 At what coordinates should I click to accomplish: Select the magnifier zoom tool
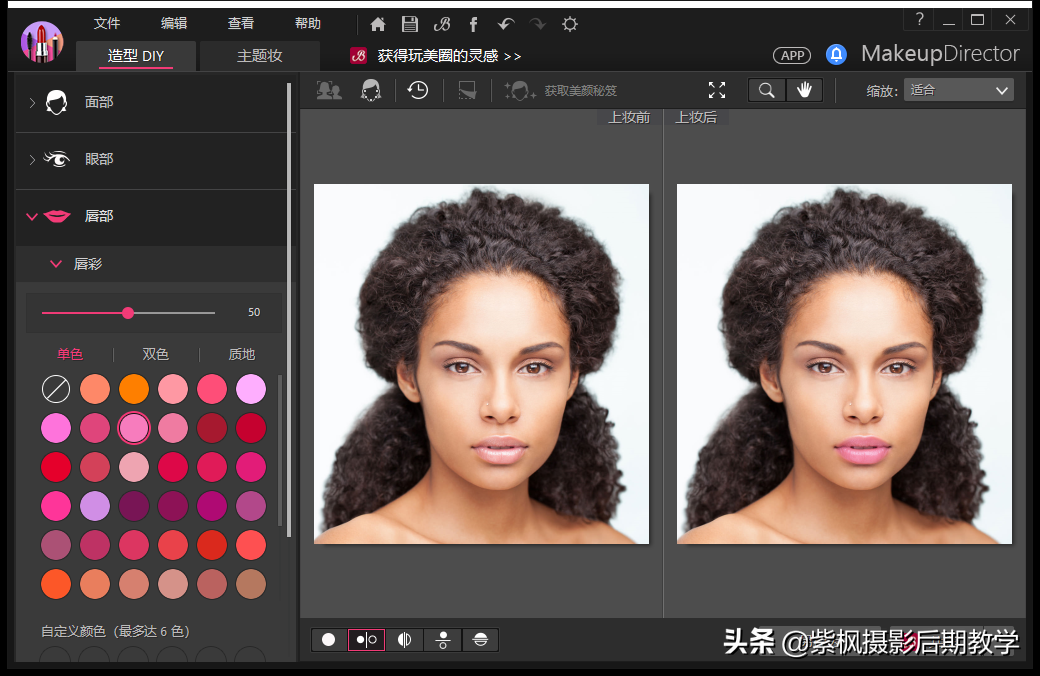click(x=767, y=90)
